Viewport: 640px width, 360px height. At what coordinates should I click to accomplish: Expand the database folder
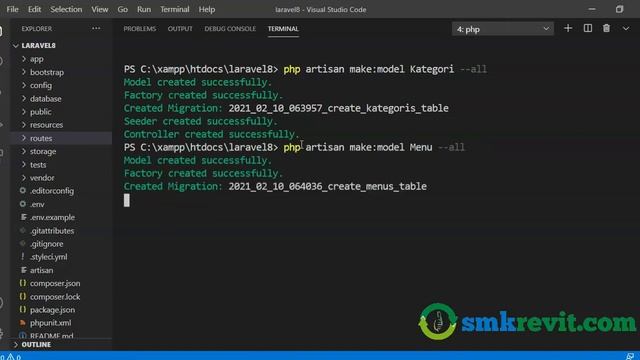45,99
